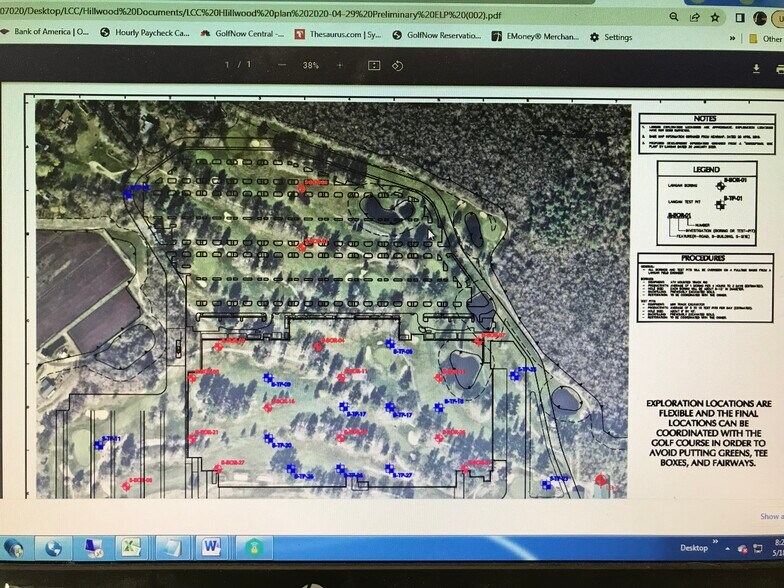Open the zoom magnifier in address bar

pyautogui.click(x=672, y=17)
